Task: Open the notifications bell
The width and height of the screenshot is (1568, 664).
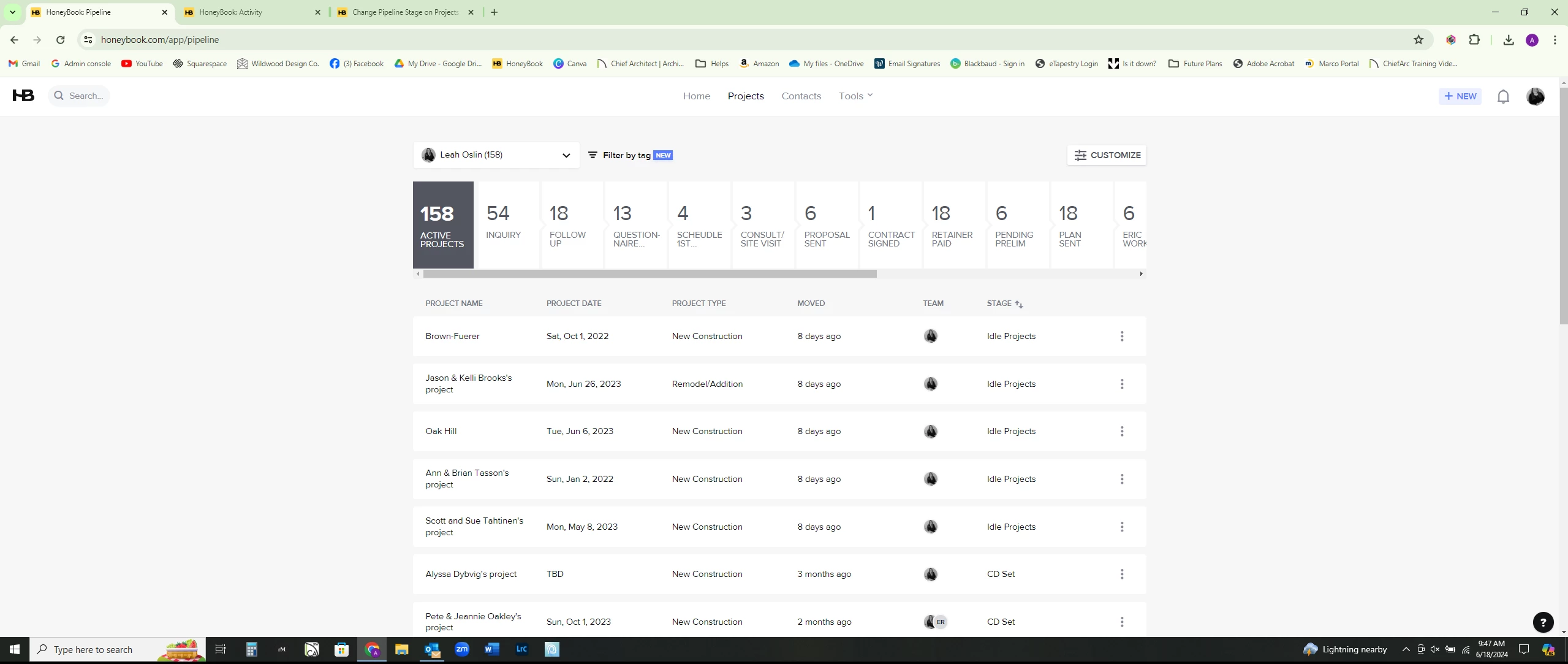Action: point(1502,96)
